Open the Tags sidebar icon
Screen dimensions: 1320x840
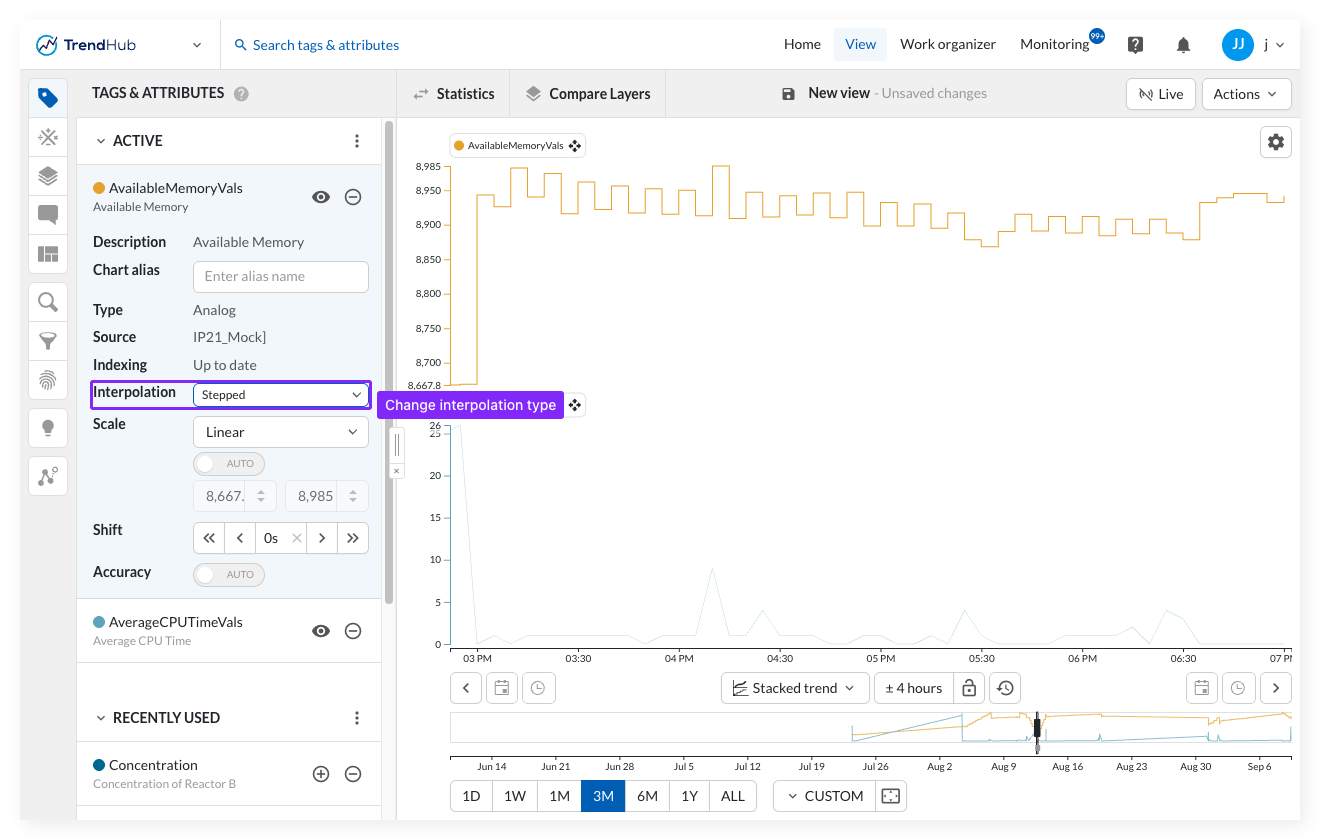[x=47, y=97]
